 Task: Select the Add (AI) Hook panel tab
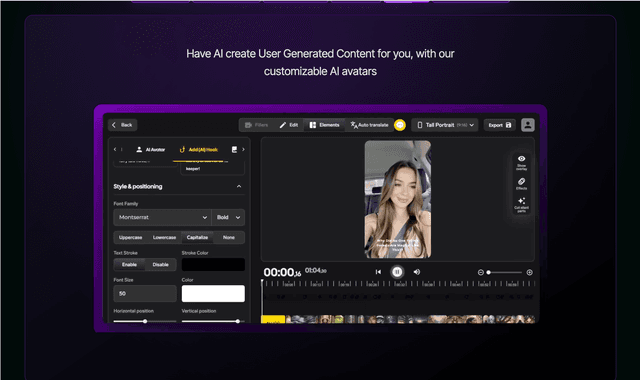[x=199, y=149]
